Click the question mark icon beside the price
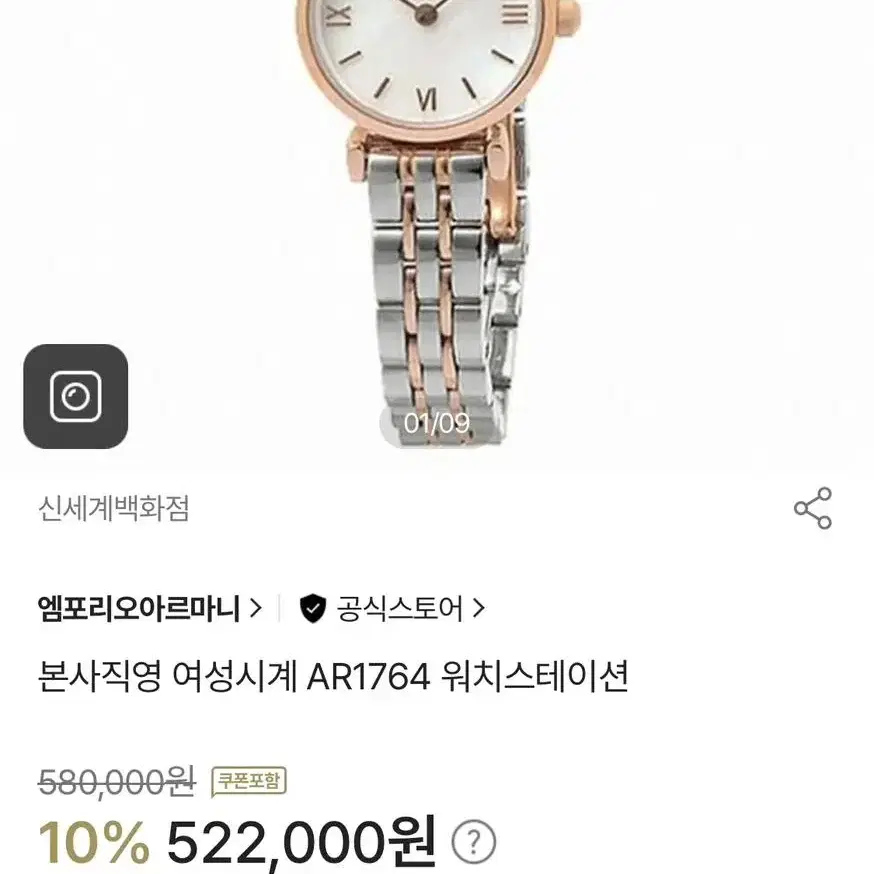Screen dimensions: 874x874 pos(473,842)
